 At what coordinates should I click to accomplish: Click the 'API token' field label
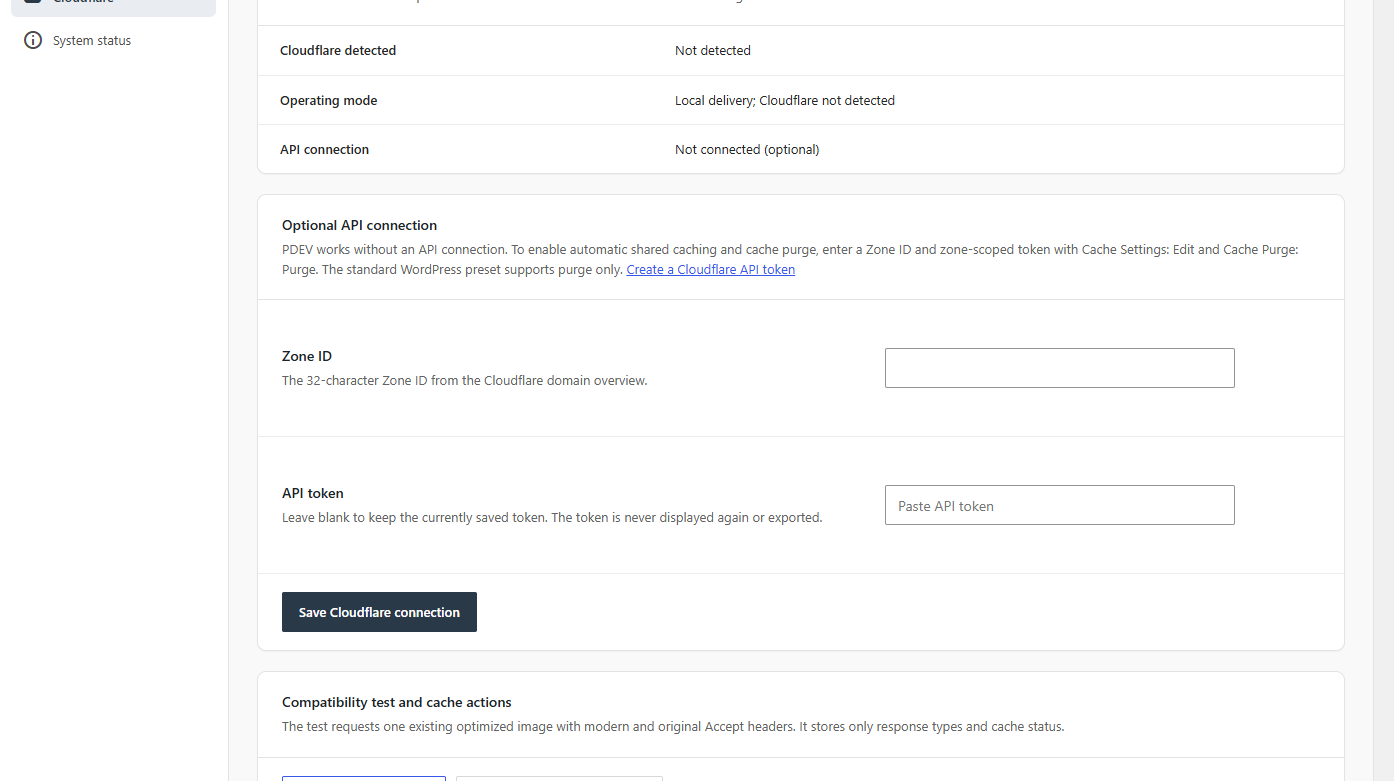[x=313, y=494]
